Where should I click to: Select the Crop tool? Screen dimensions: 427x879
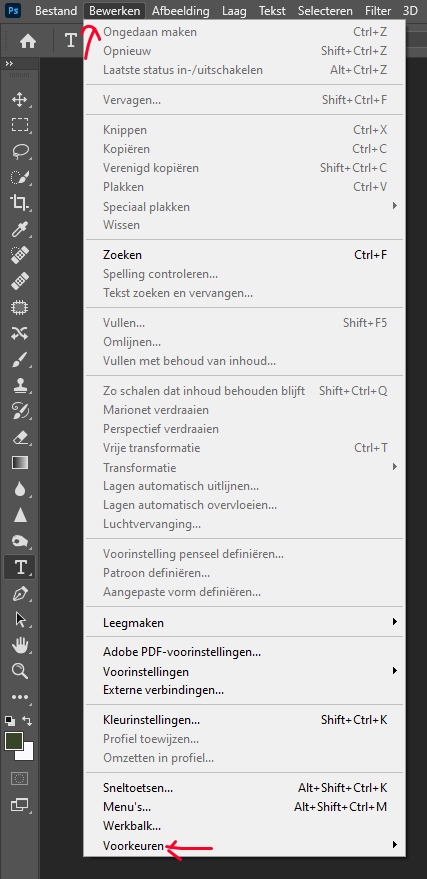tap(20, 203)
